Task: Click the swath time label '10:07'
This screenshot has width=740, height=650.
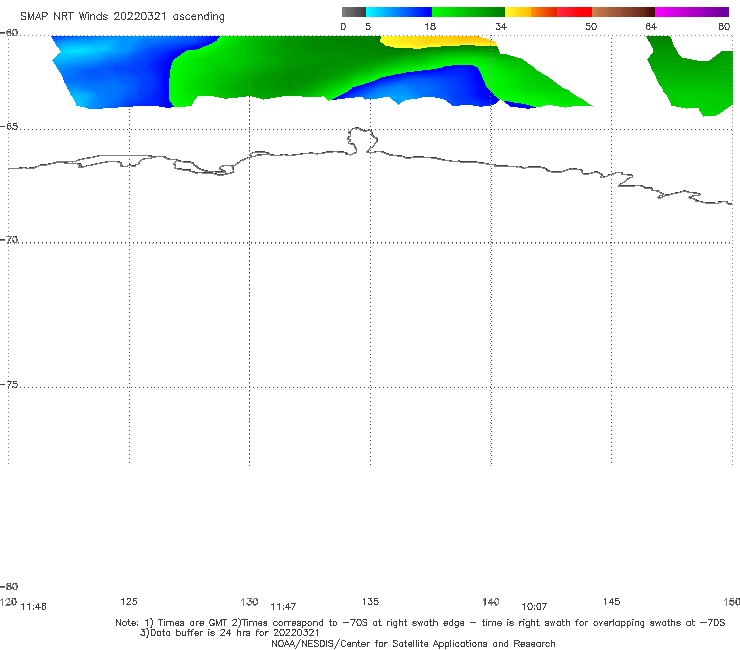Action: point(534,607)
